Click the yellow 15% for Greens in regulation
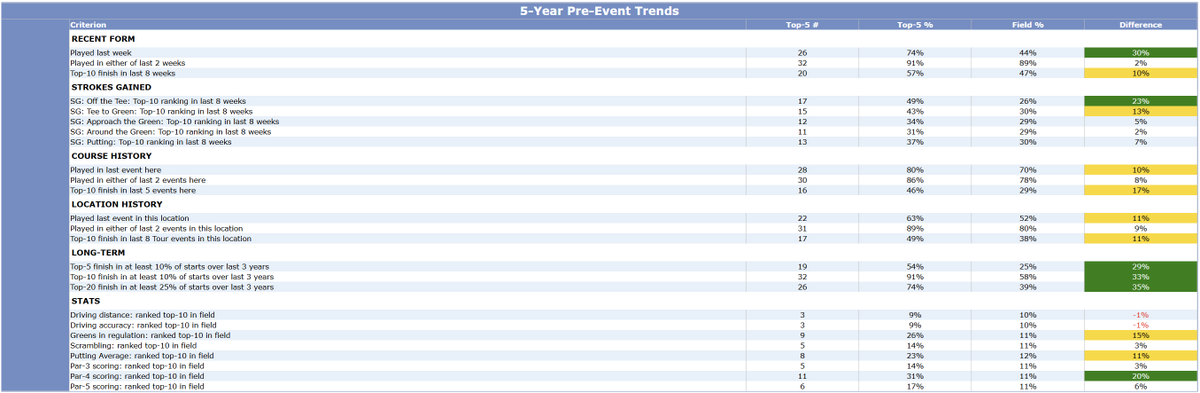Image resolution: width=1200 pixels, height=393 pixels. (x=1140, y=335)
